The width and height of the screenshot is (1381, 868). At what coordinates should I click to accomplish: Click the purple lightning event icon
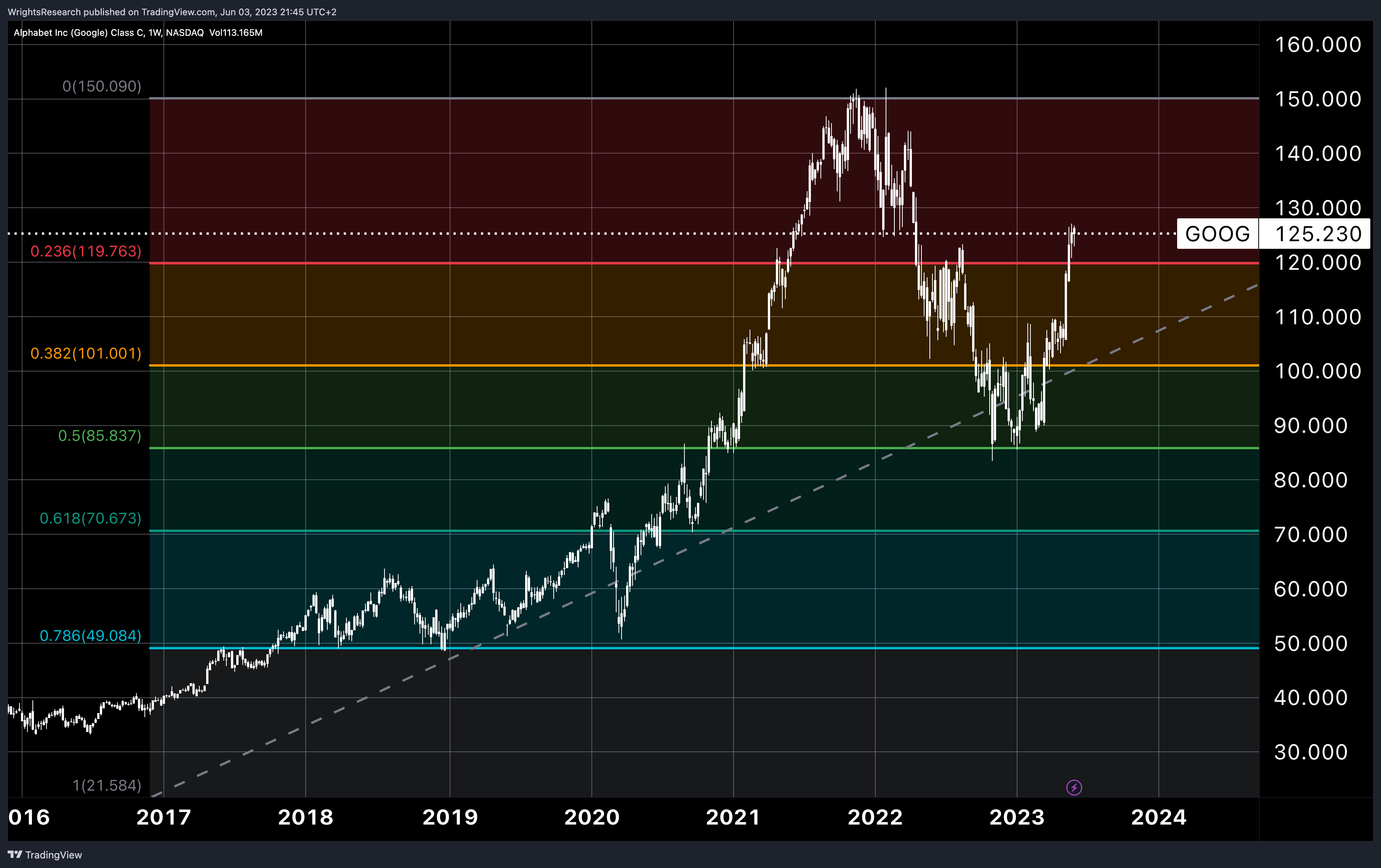click(1073, 788)
